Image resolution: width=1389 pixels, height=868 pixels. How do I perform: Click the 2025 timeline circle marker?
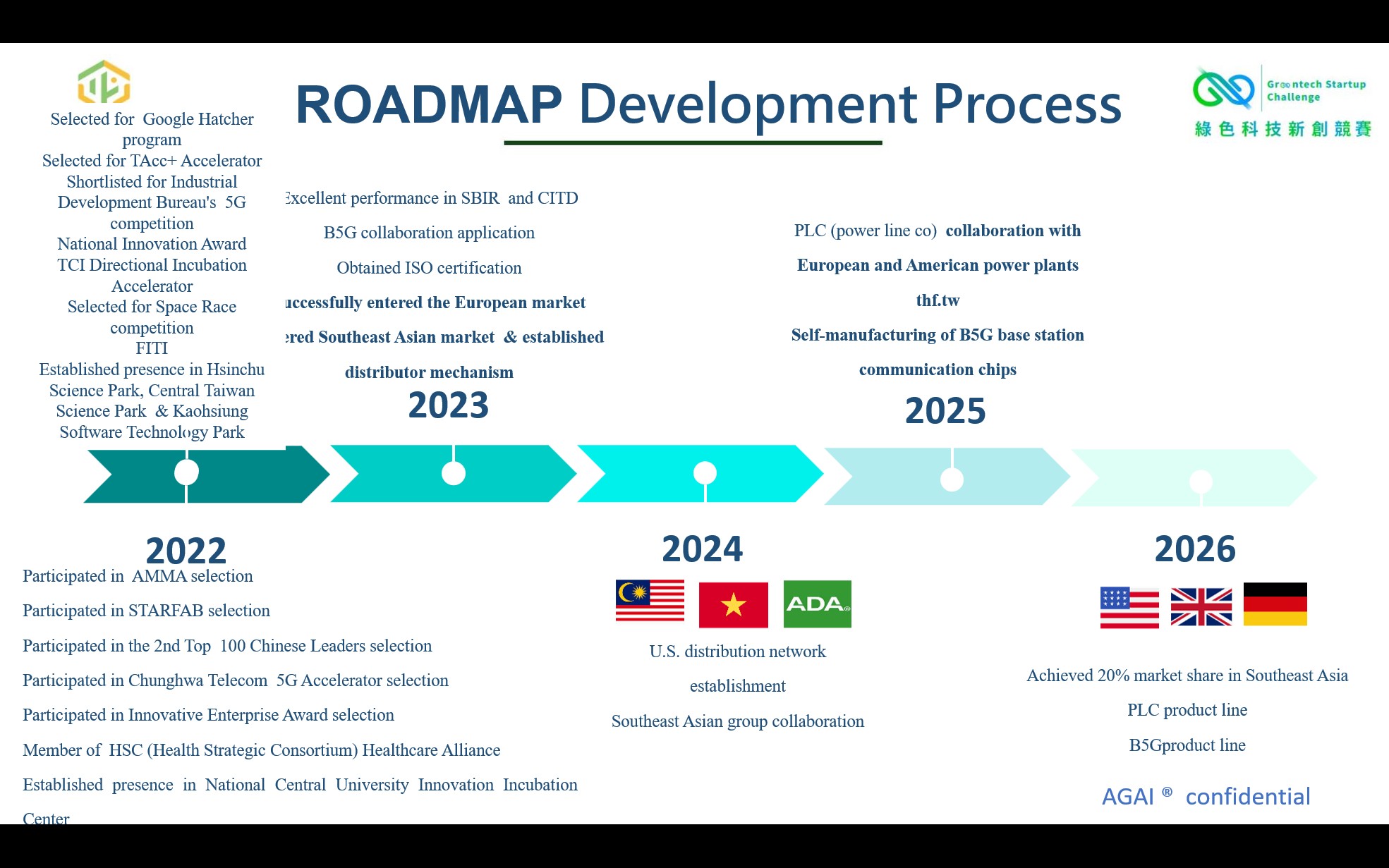[x=952, y=479]
